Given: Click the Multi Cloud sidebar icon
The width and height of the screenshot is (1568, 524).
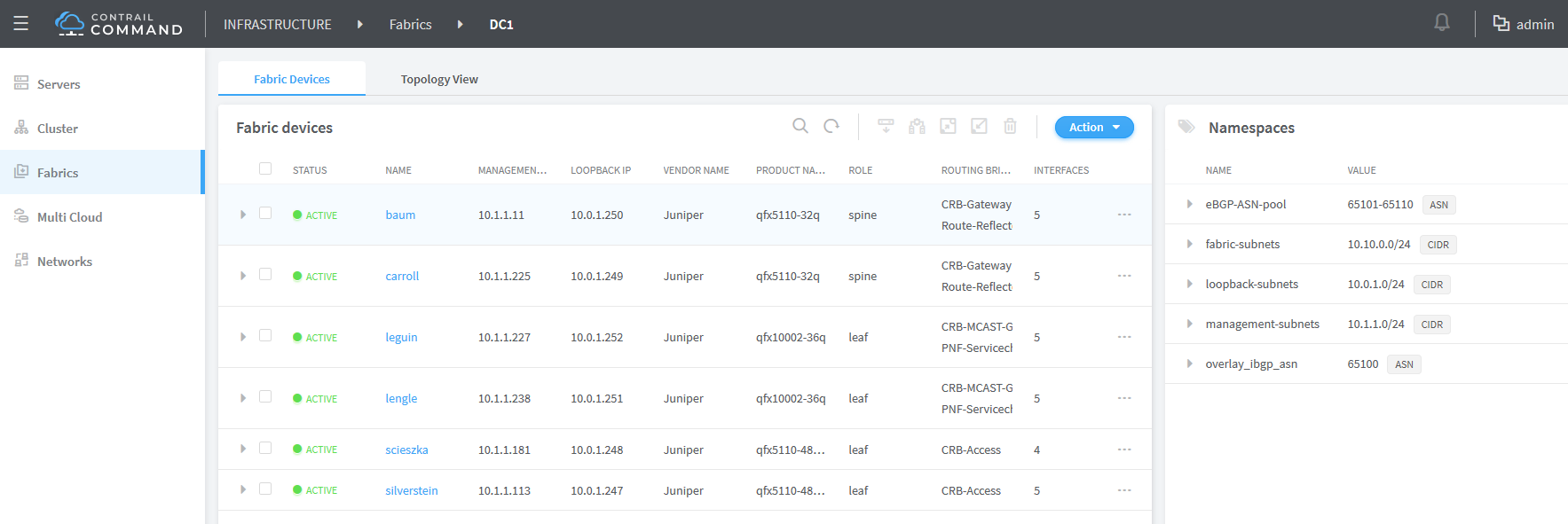Looking at the screenshot, I should (x=21, y=216).
